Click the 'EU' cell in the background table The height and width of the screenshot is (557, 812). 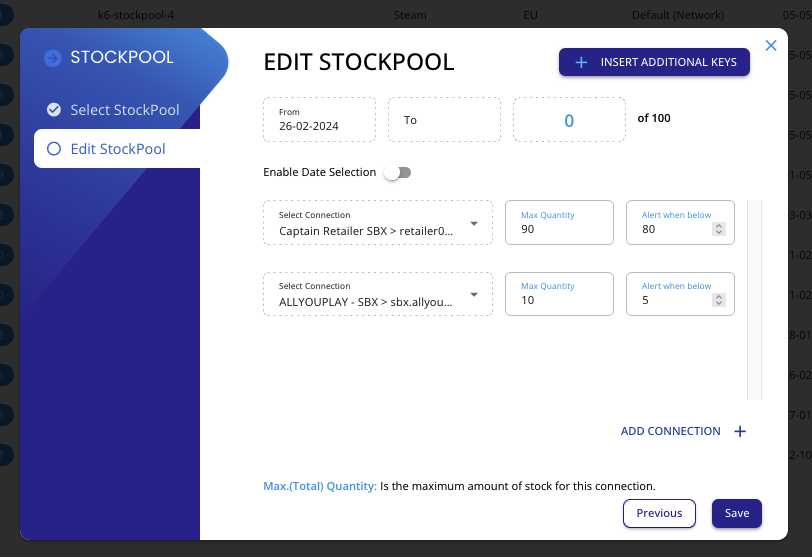click(530, 16)
